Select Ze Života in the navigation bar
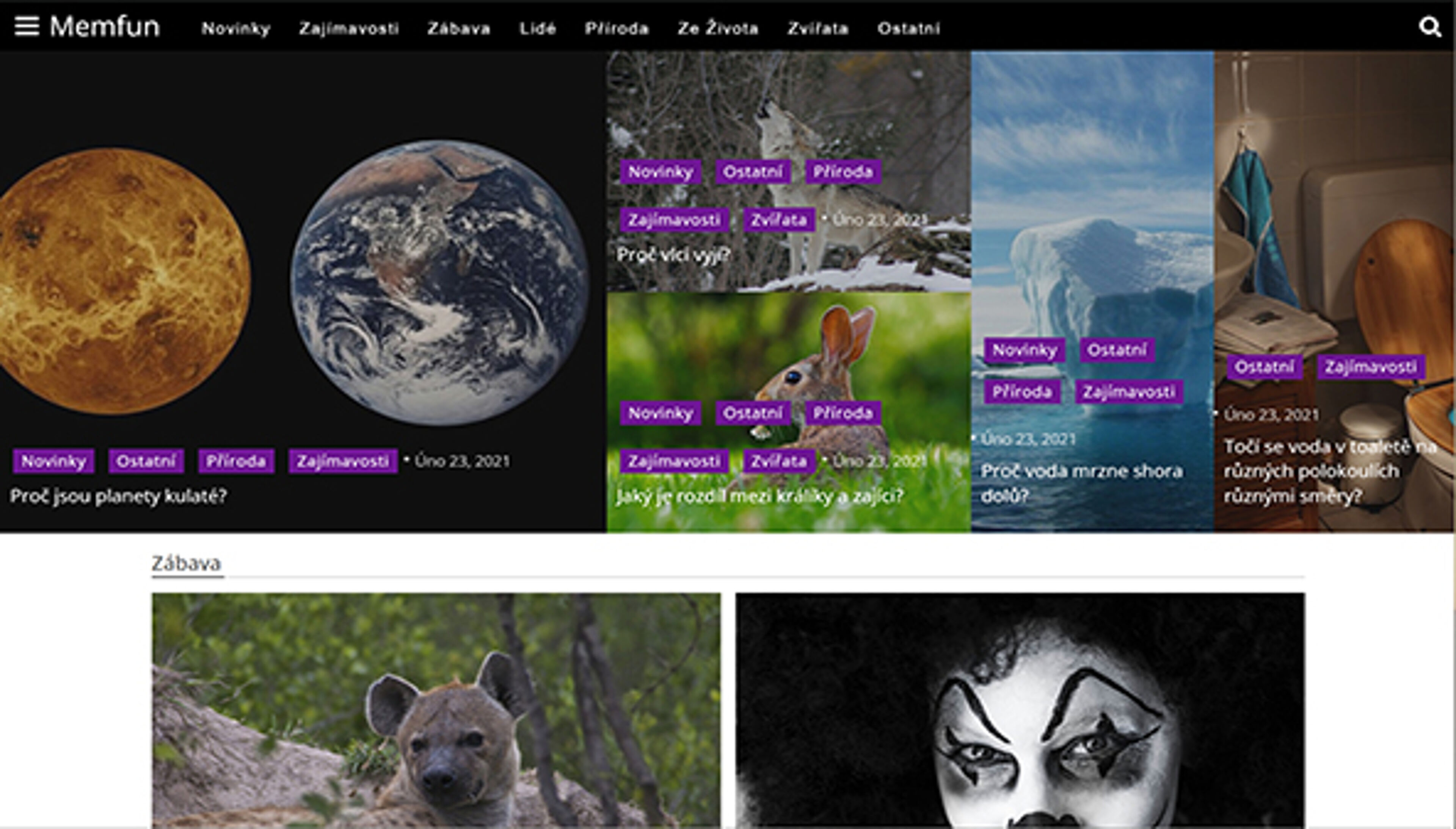 (x=718, y=28)
